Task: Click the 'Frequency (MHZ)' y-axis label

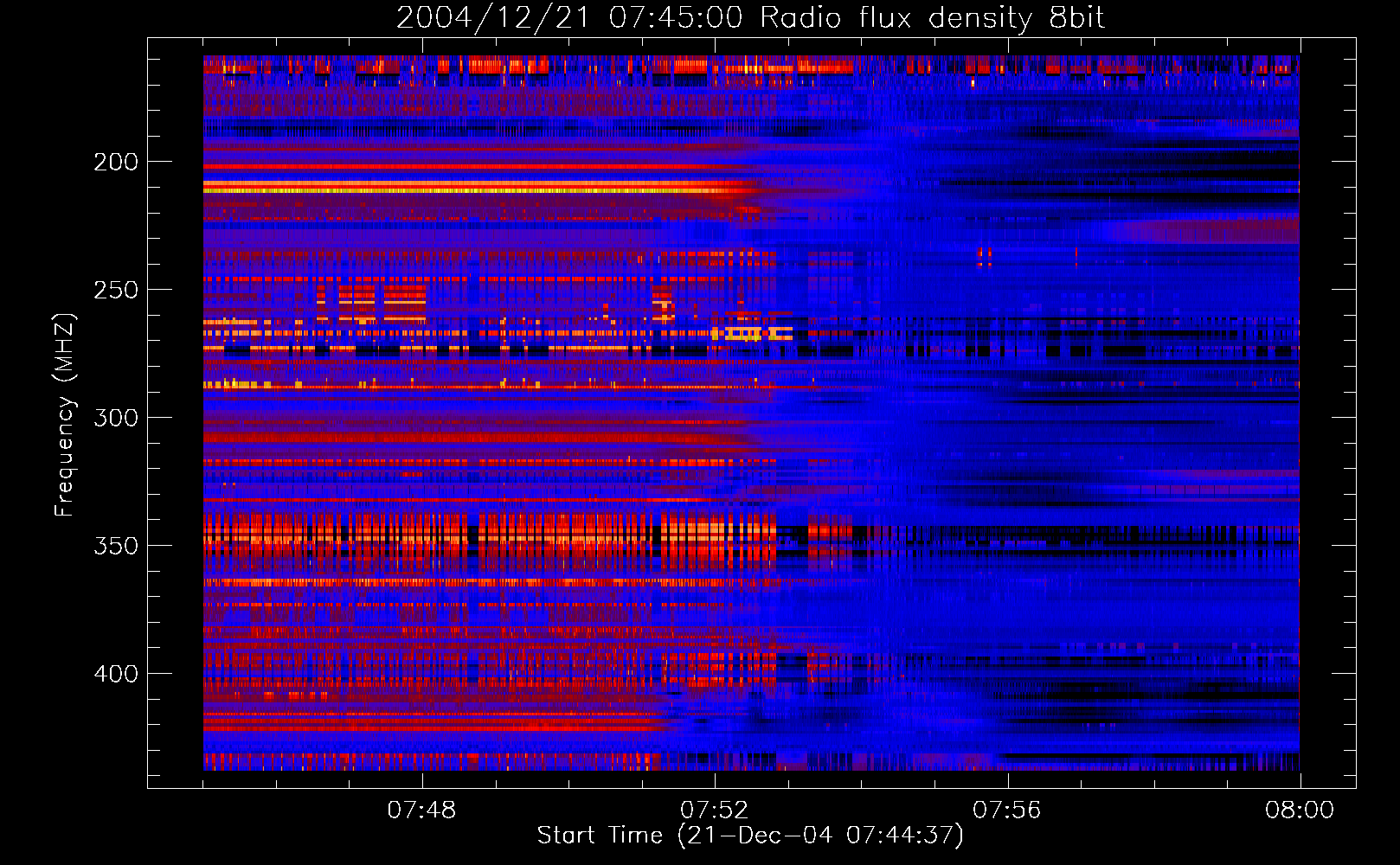Action: (65, 415)
